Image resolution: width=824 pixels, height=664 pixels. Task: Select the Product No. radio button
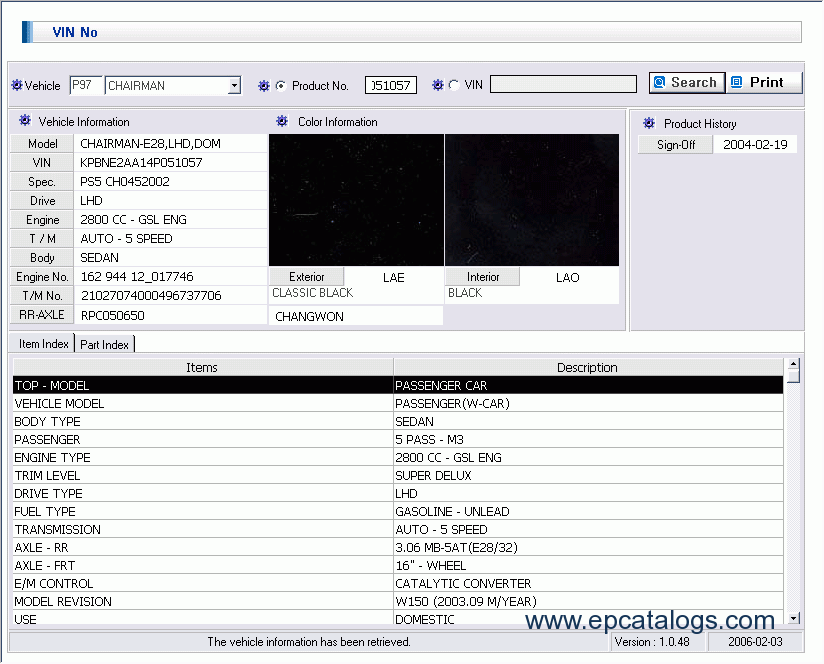pos(281,86)
